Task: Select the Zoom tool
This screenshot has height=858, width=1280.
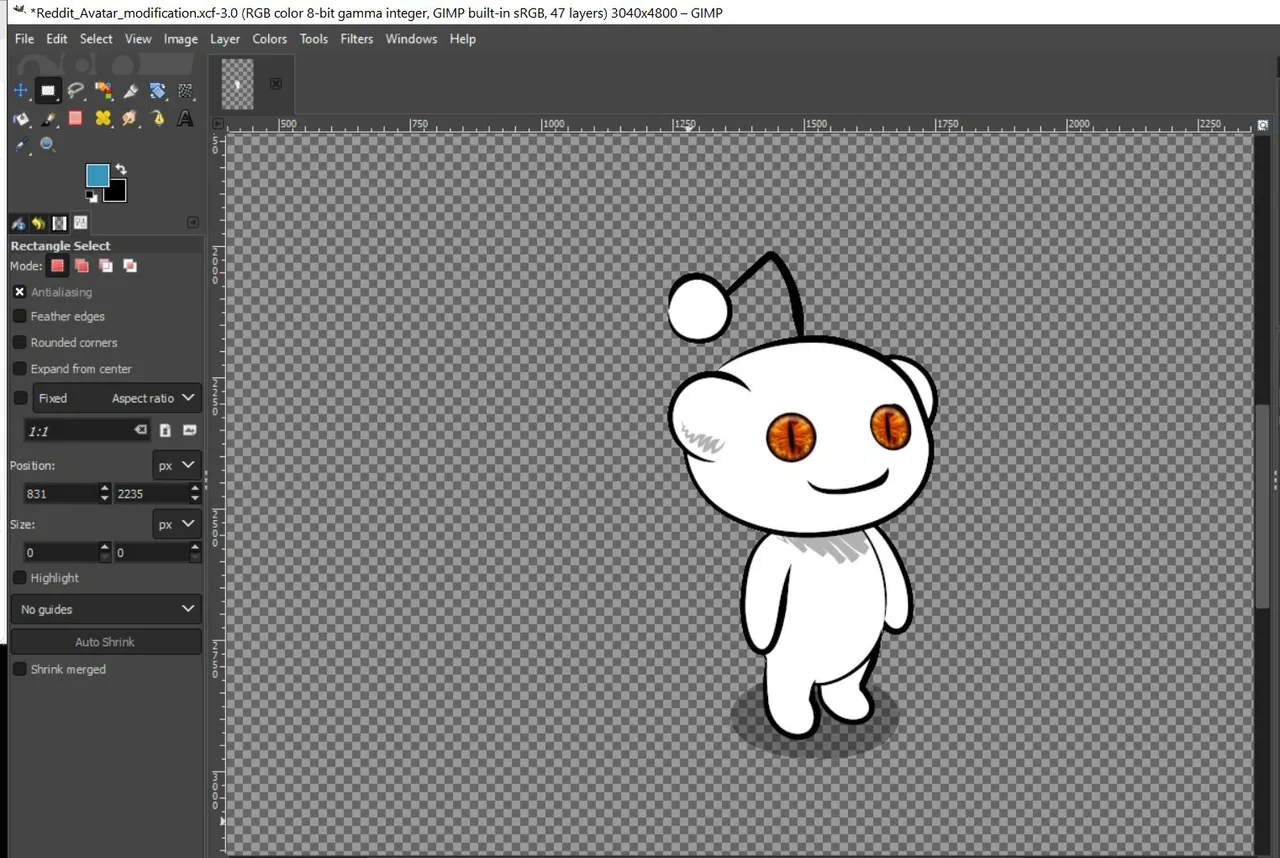Action: (x=47, y=145)
